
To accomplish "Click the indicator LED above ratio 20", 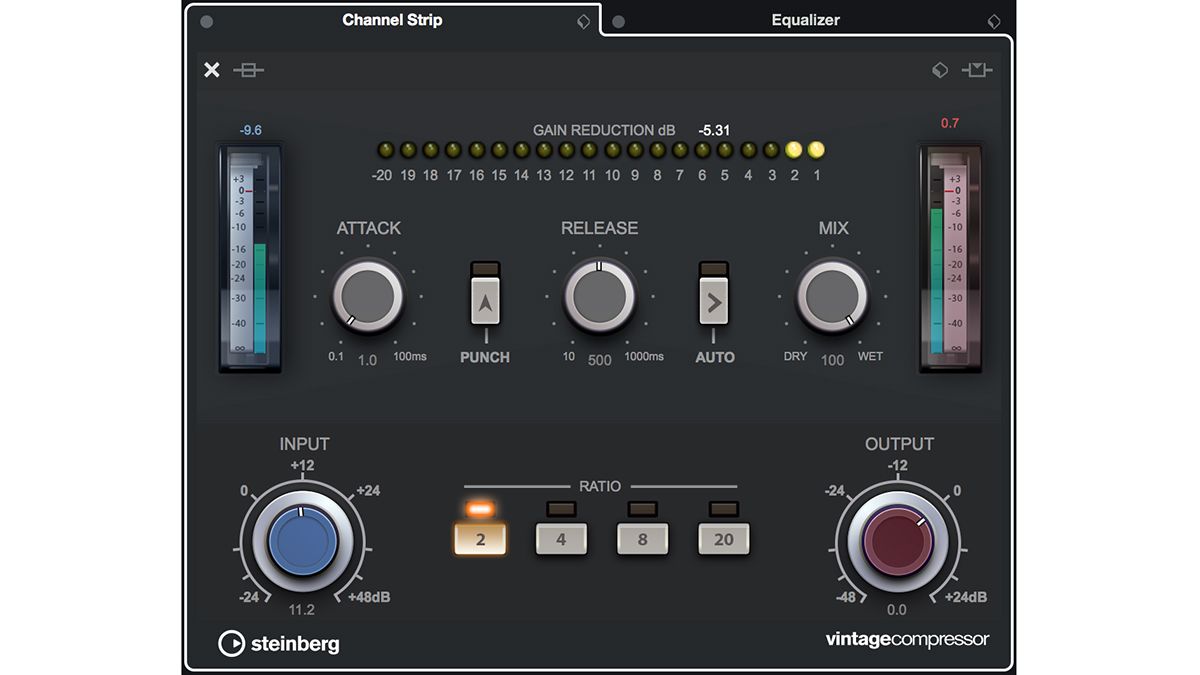I will pyautogui.click(x=723, y=509).
